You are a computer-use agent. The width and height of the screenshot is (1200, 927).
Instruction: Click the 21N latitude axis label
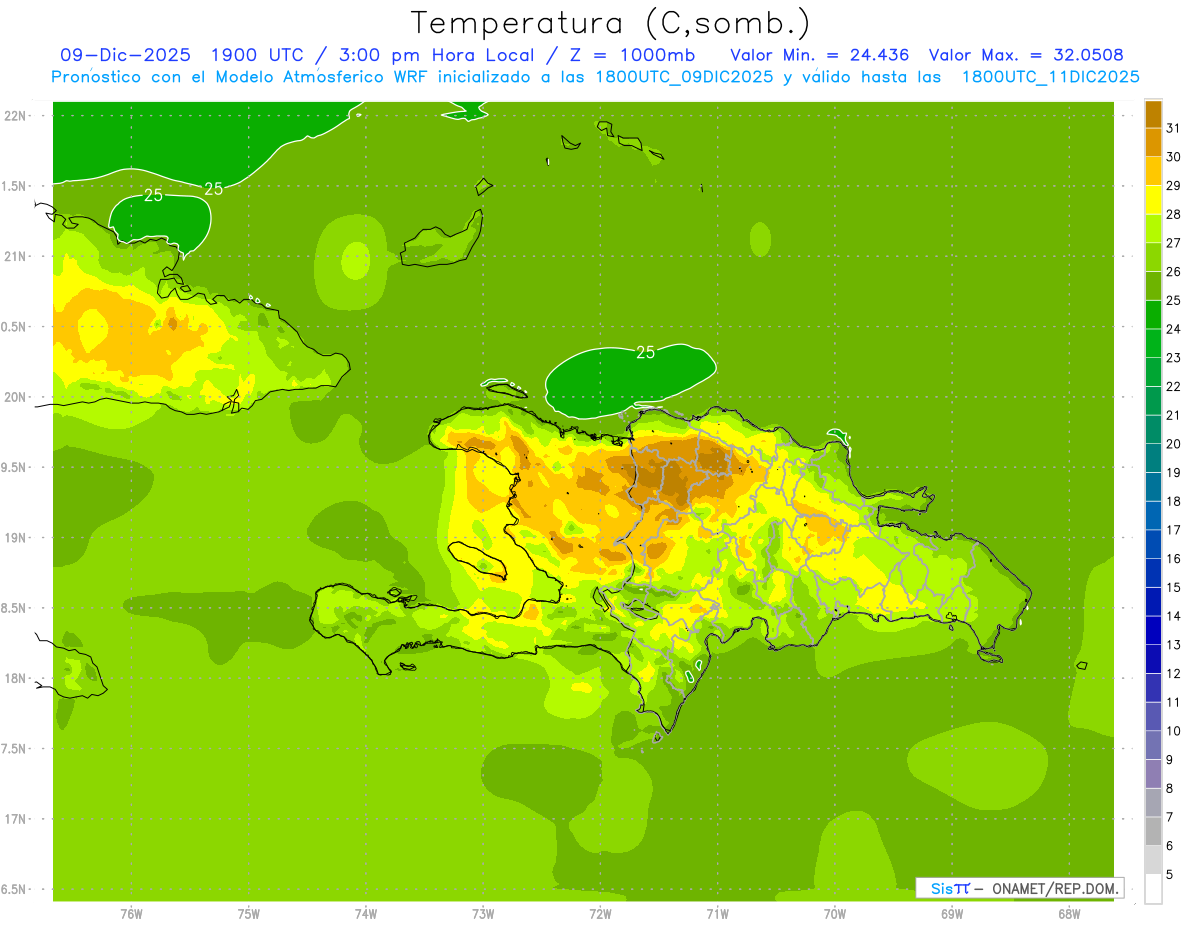click(16, 256)
